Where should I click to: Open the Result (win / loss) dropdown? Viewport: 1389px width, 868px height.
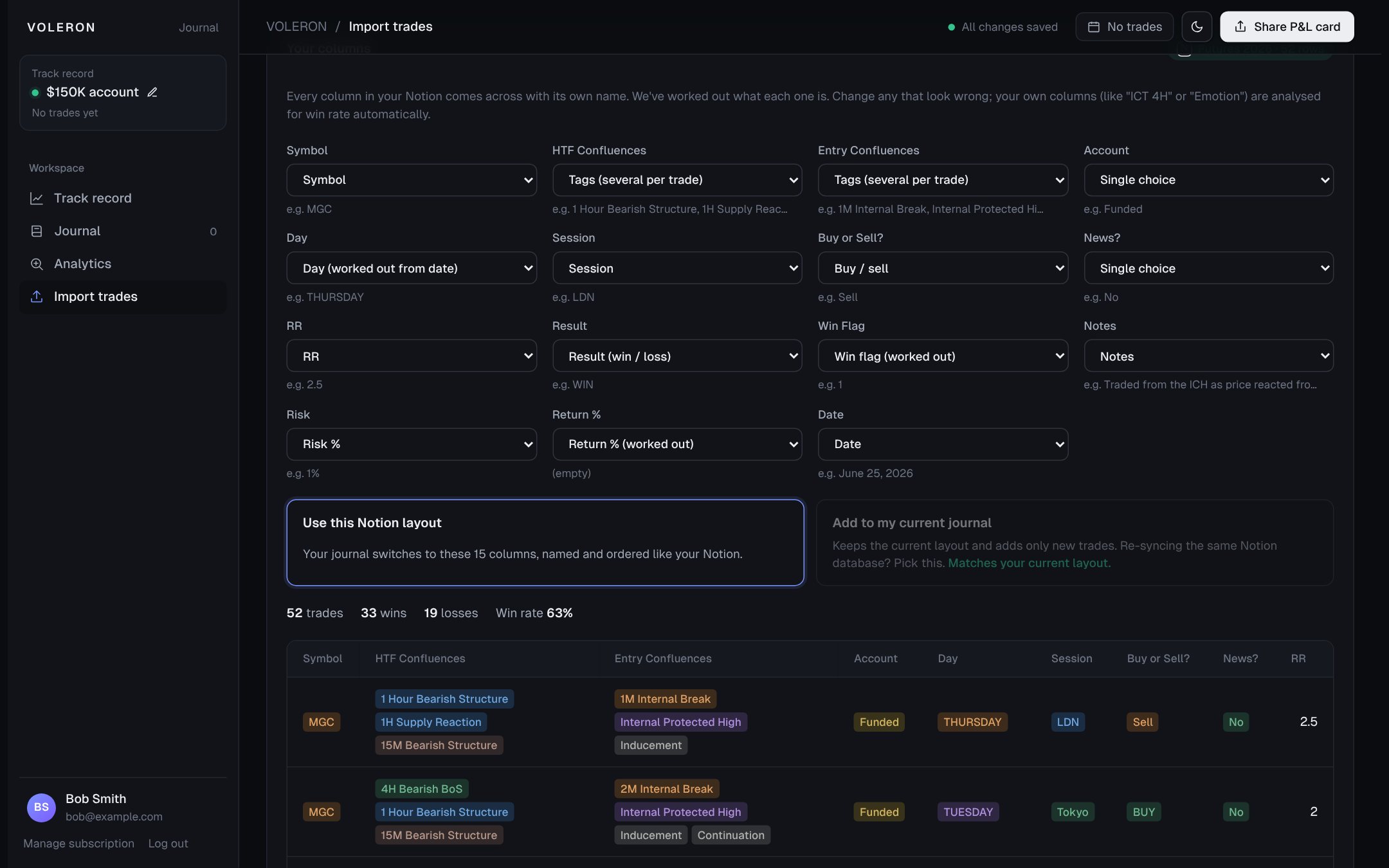click(677, 356)
